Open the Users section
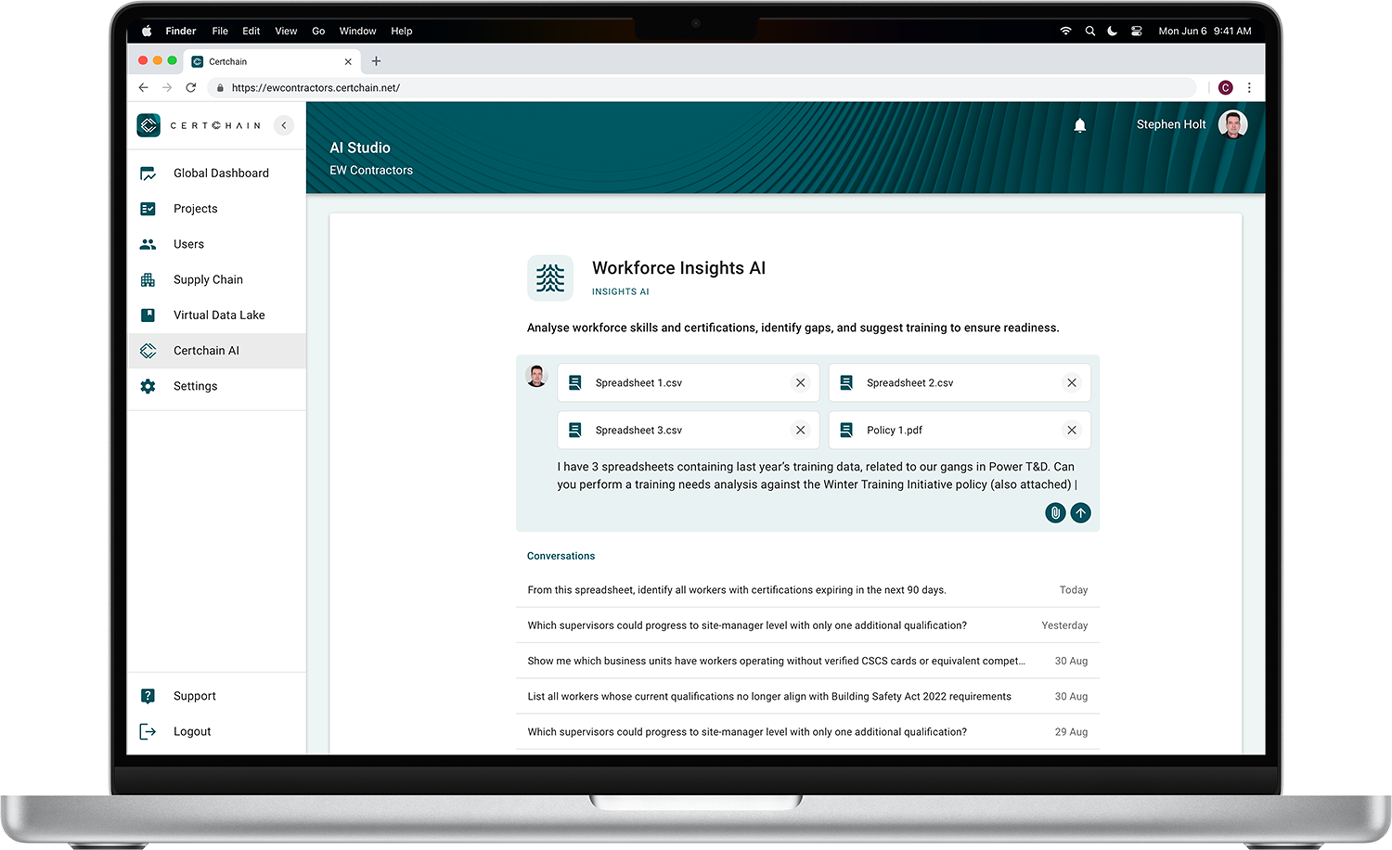The height and width of the screenshot is (850, 1392). click(189, 244)
